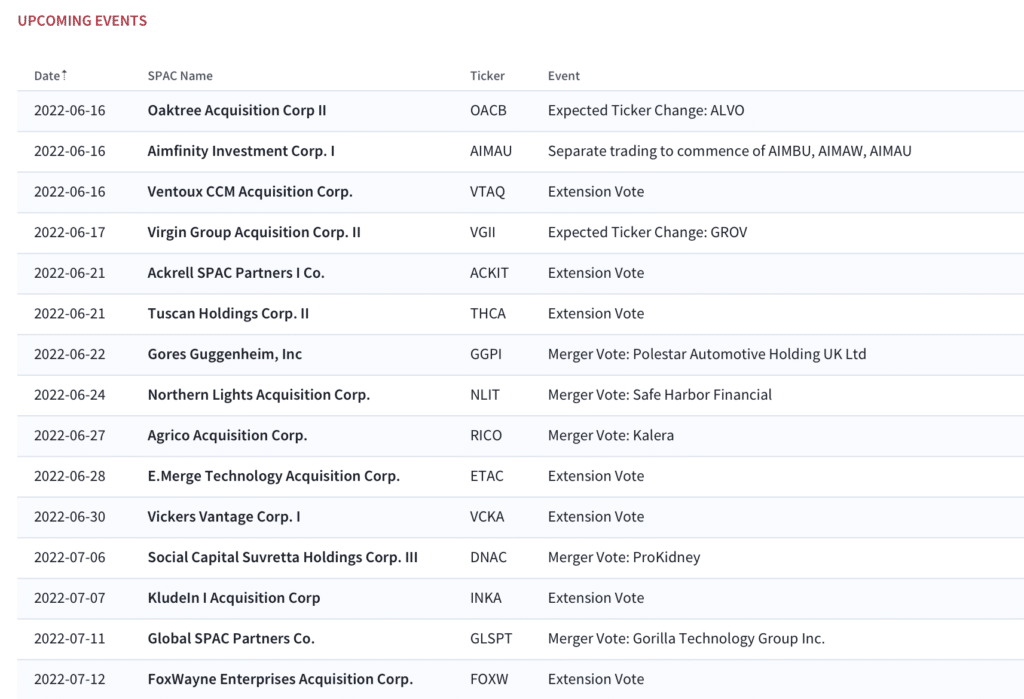Image resolution: width=1024 pixels, height=699 pixels.
Task: Open Agrico Acquisition Corp. entry
Action: click(x=227, y=435)
